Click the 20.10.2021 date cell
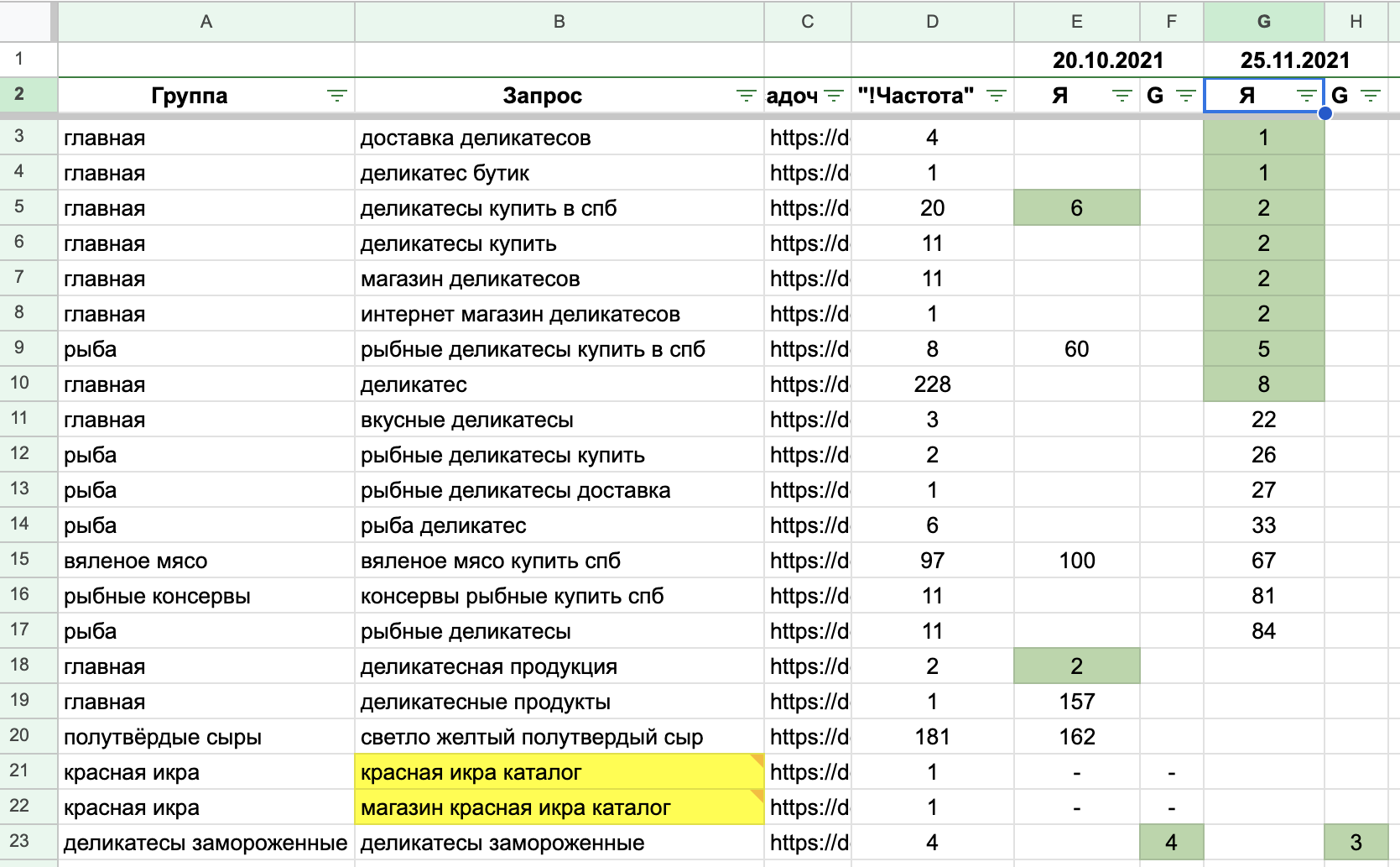This screenshot has width=1400, height=867. coord(1108,60)
